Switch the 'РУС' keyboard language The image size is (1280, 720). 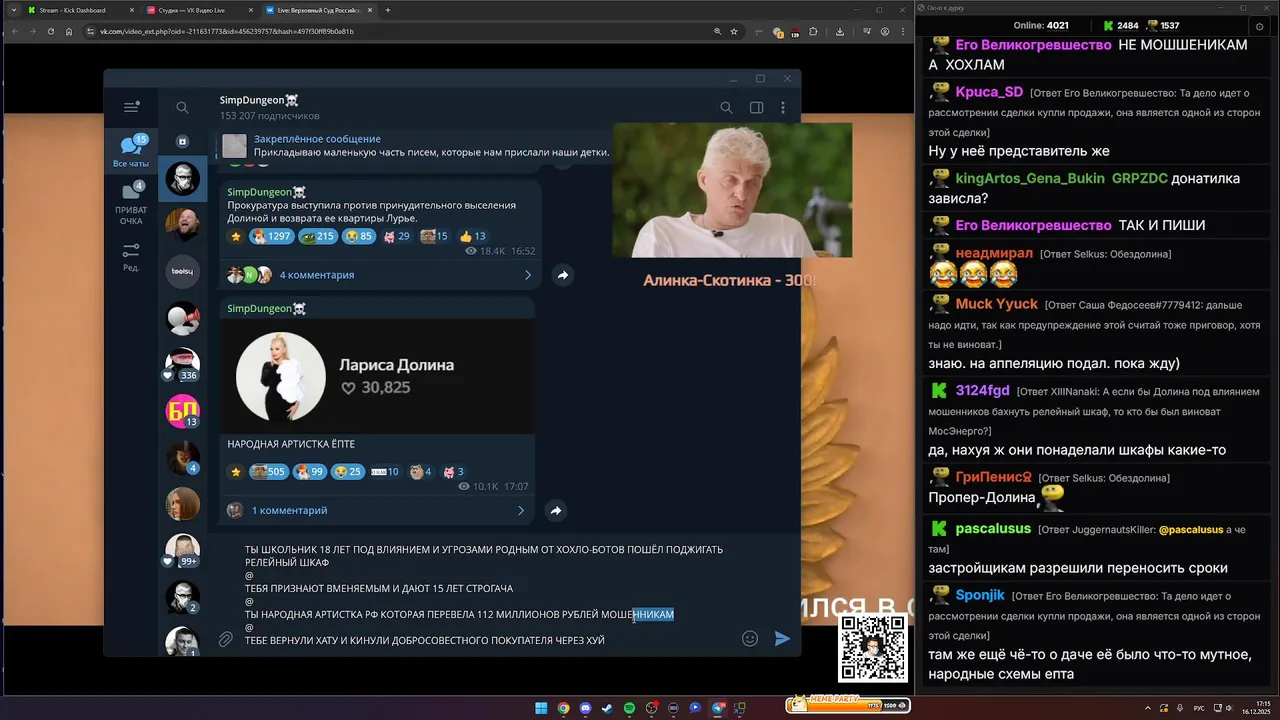coord(1199,708)
